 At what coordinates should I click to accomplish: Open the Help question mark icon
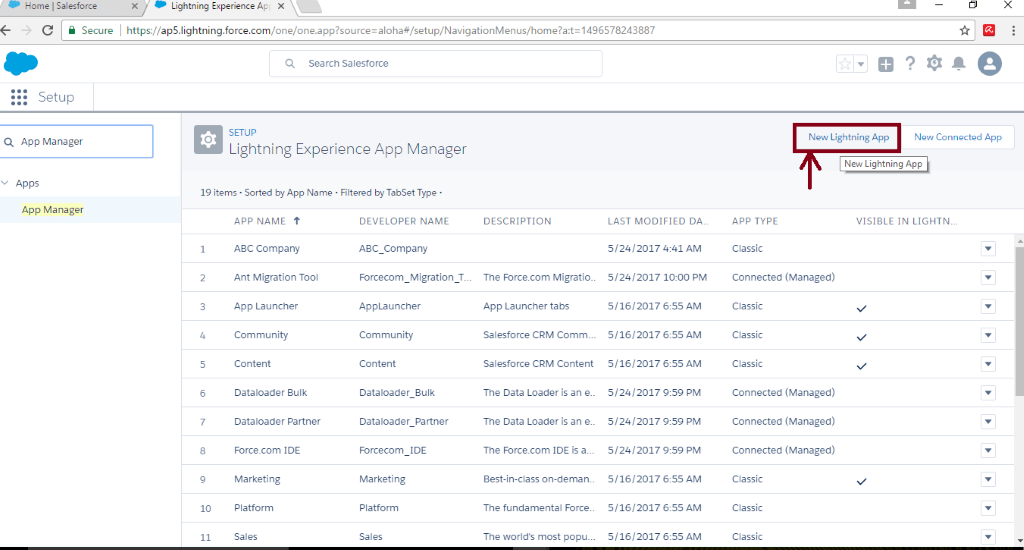coord(910,63)
